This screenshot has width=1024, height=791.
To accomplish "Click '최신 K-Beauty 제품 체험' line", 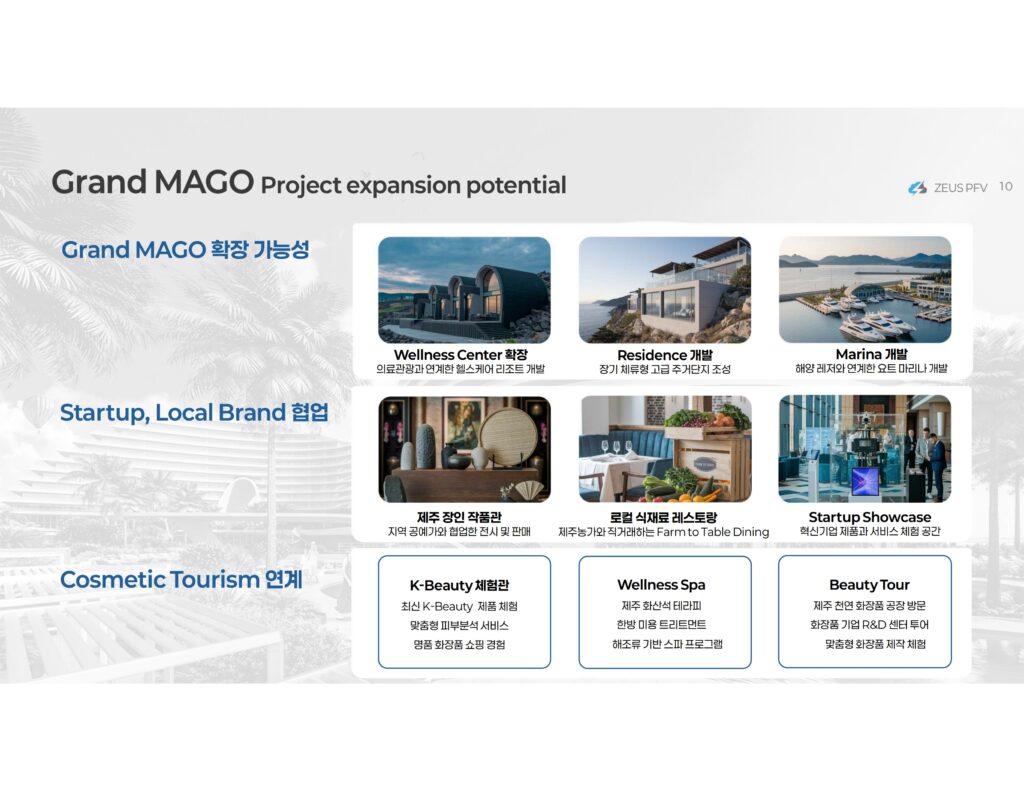I will 459,606.
